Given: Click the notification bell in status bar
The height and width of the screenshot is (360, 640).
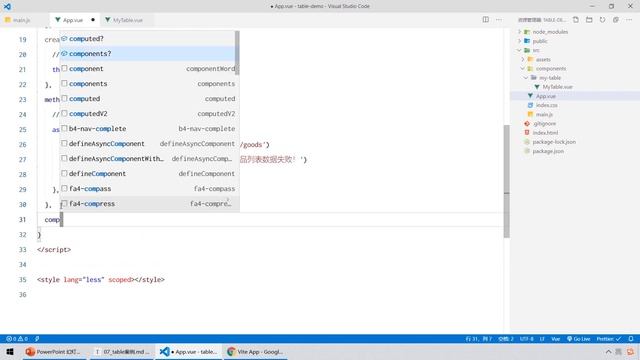Looking at the screenshot, I should click(631, 339).
